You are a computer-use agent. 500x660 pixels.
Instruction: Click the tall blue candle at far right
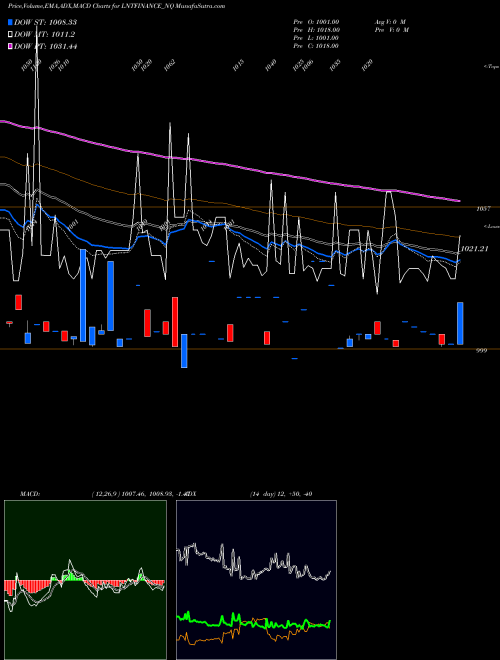click(x=460, y=323)
